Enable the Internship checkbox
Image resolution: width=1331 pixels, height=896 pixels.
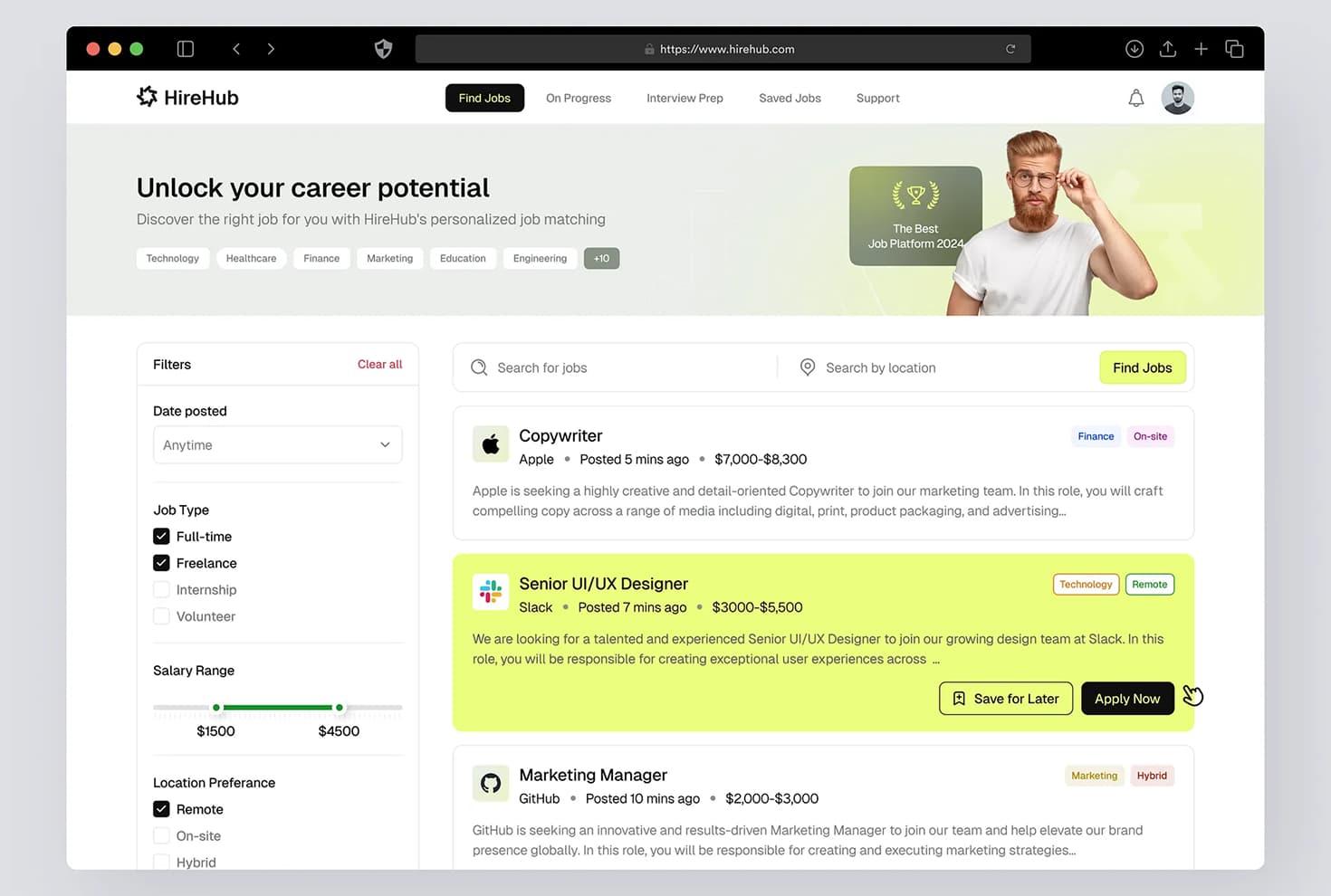tap(161, 590)
